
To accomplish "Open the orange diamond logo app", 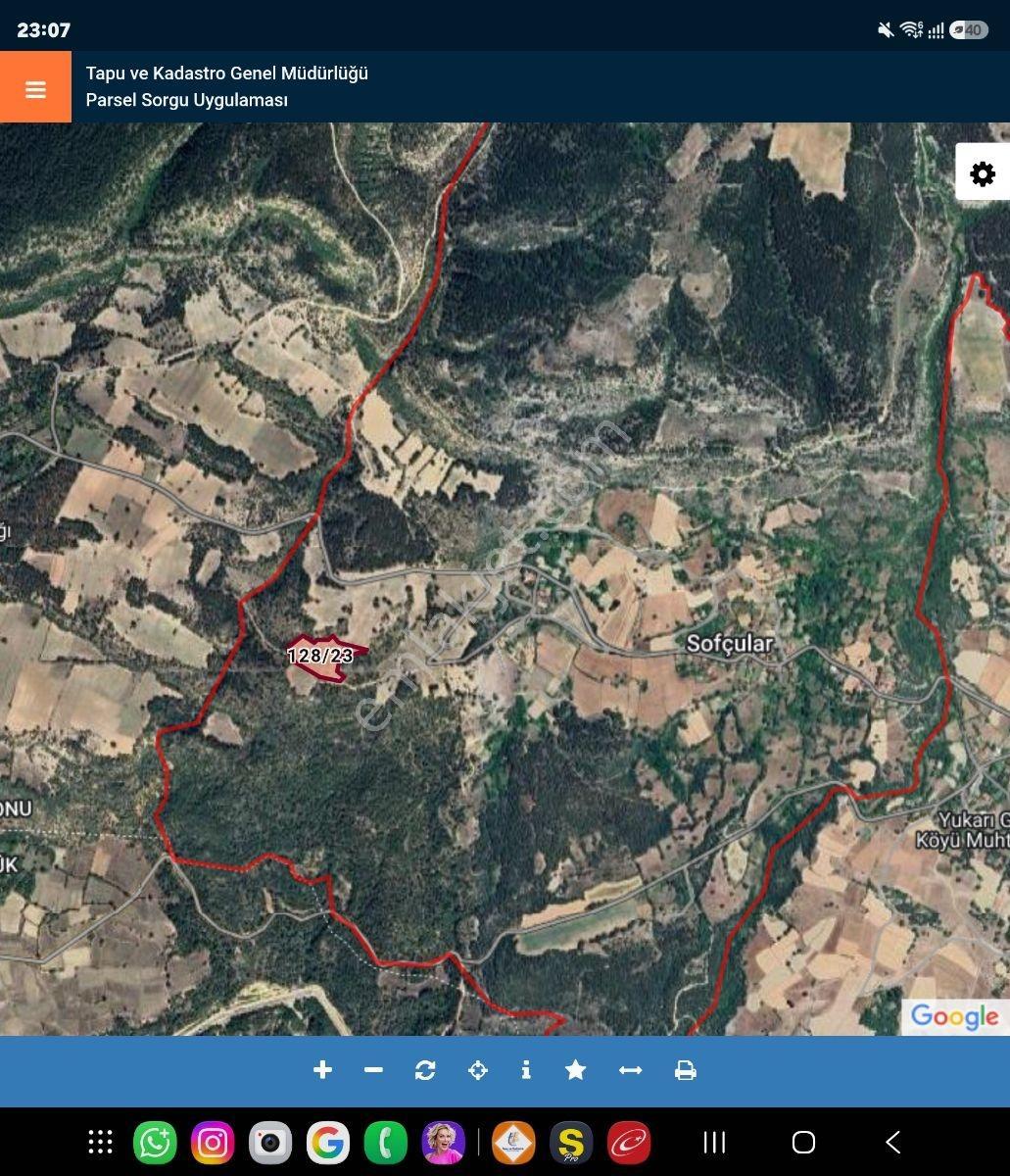I will (x=513, y=1143).
